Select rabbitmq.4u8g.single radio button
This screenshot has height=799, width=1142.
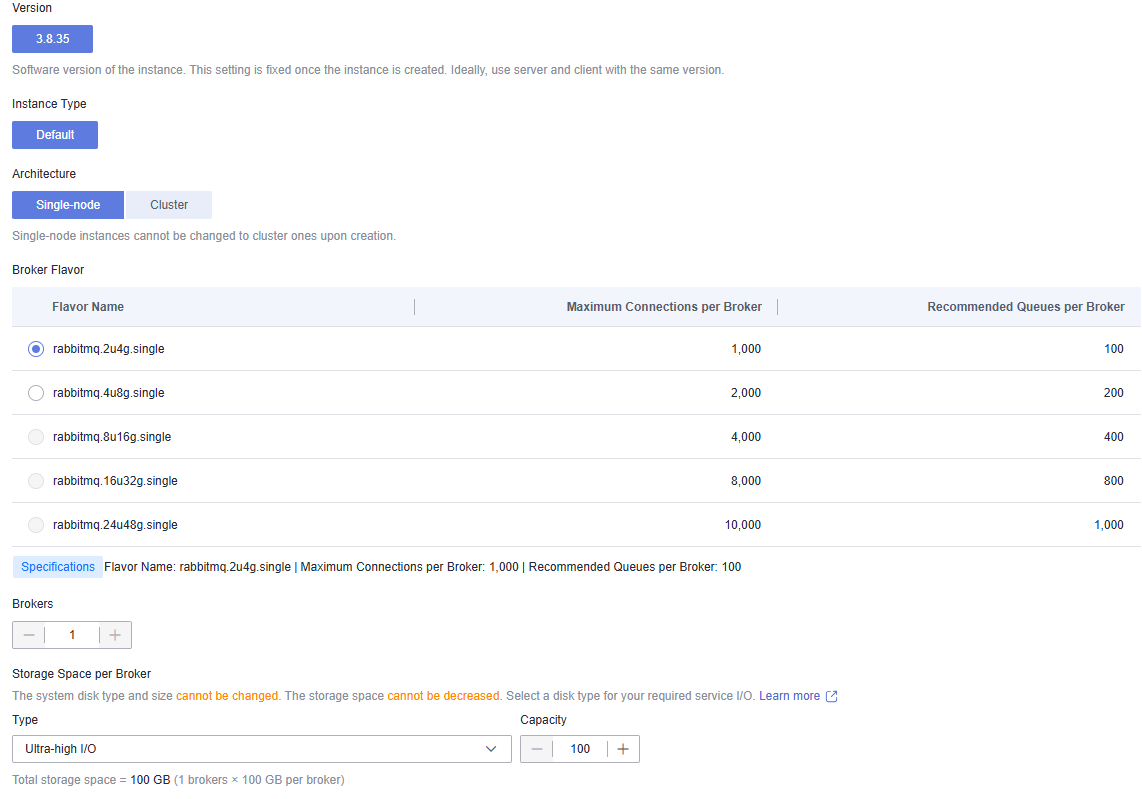[x=36, y=393]
